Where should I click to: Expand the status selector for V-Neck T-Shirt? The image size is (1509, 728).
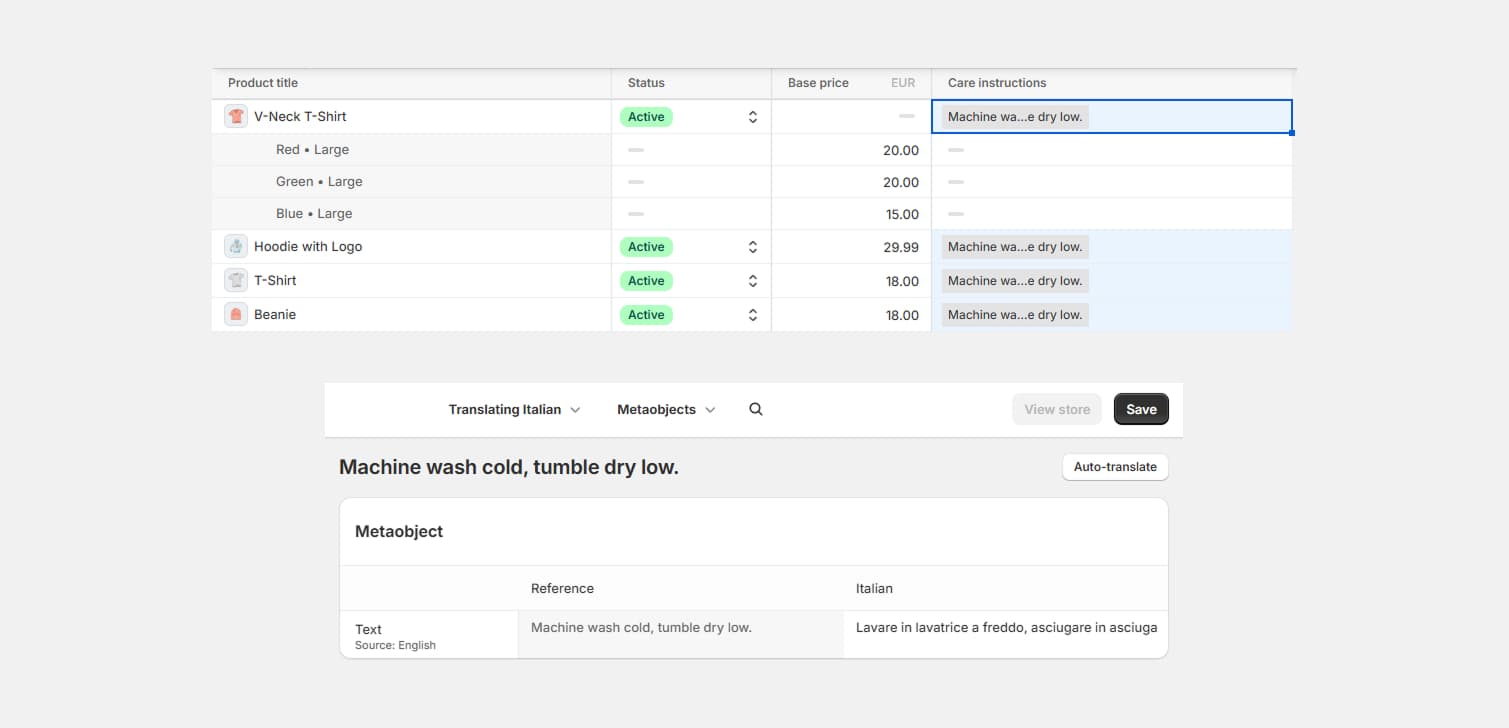click(753, 116)
